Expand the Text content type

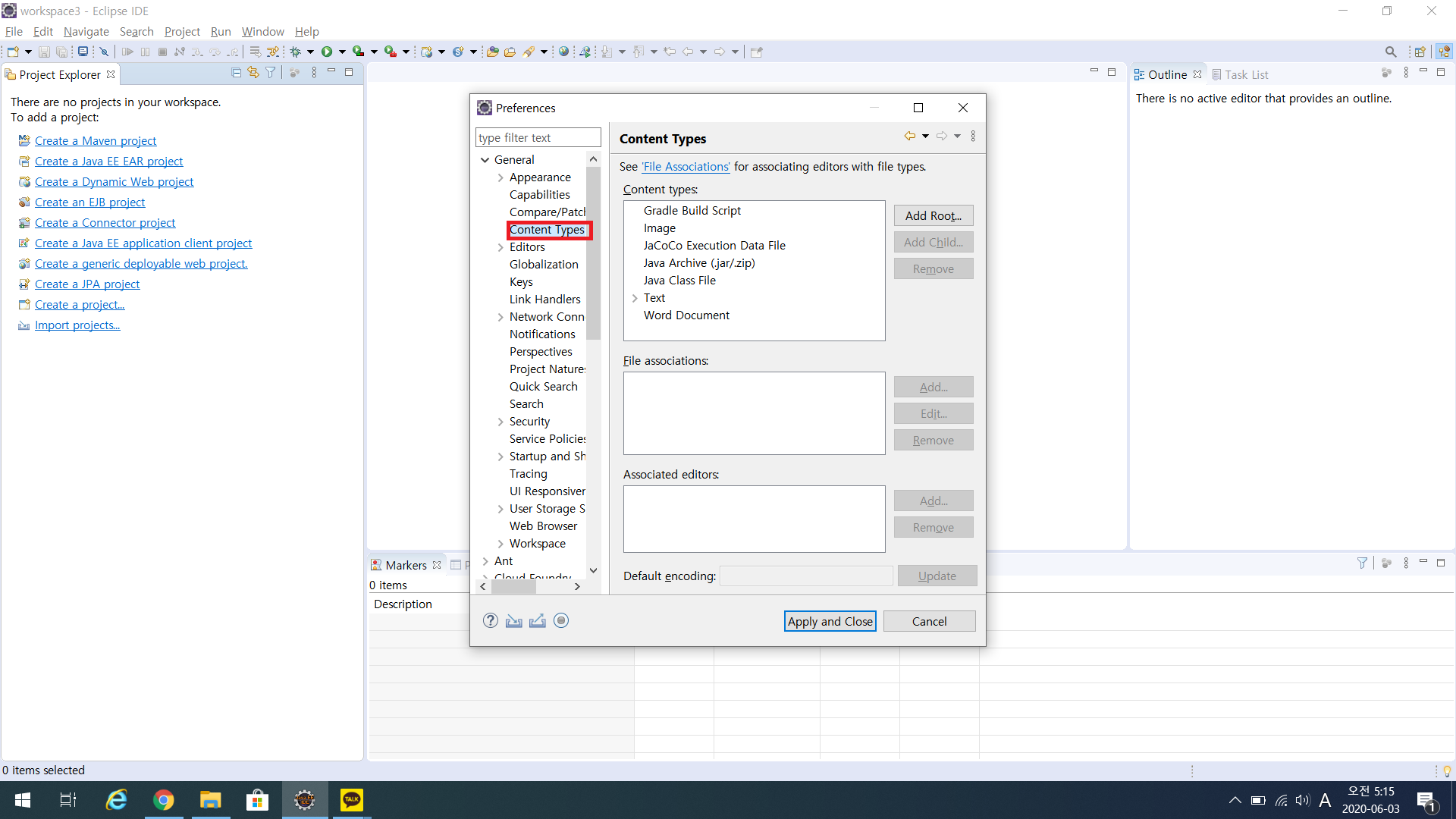pos(635,298)
